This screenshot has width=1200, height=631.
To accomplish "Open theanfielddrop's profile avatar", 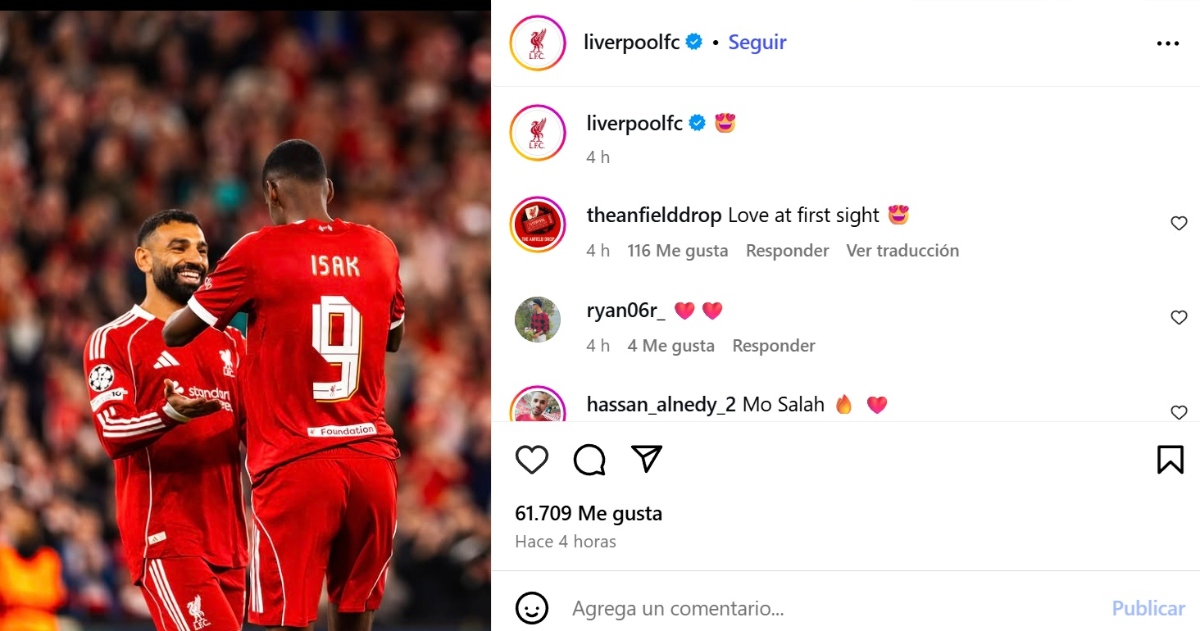I will [538, 224].
